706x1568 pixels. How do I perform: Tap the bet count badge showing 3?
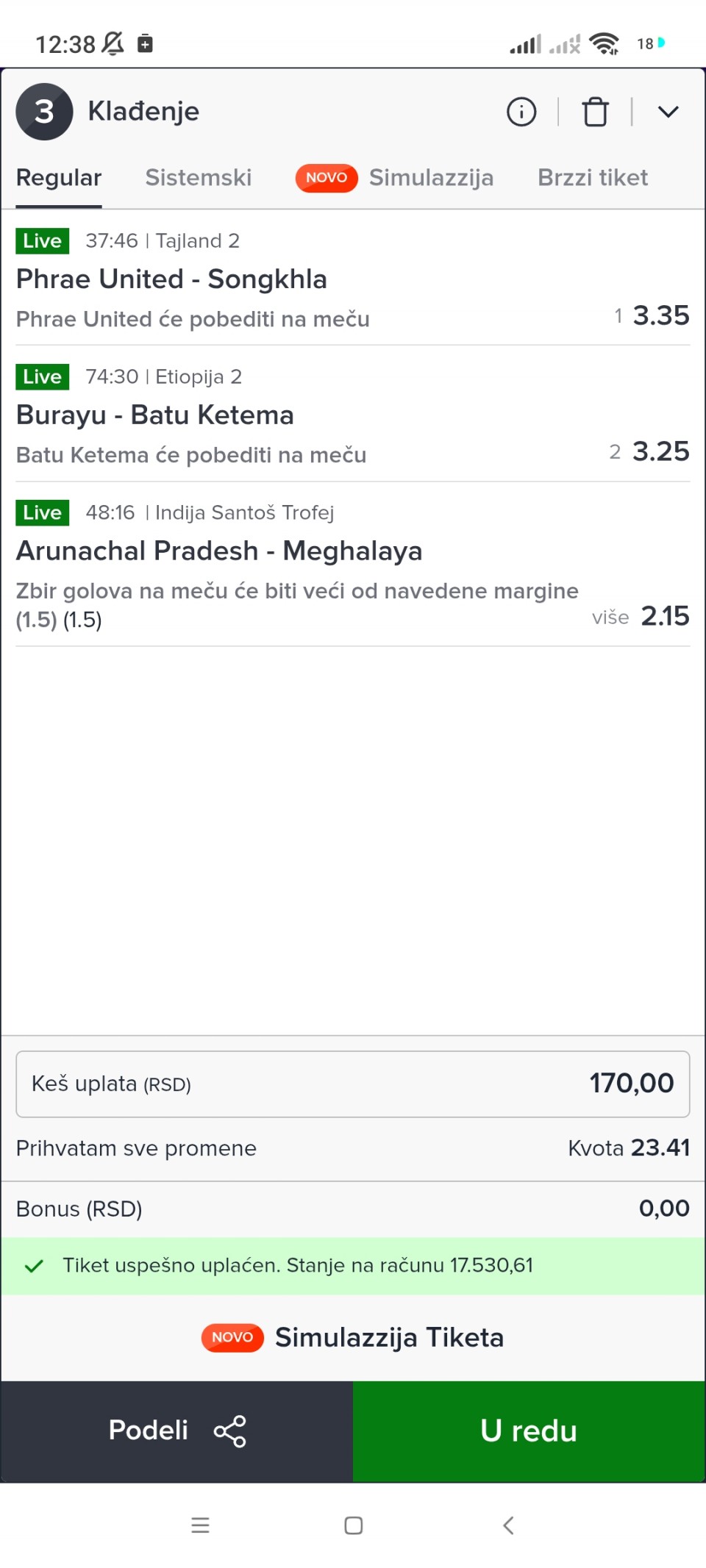(44, 112)
